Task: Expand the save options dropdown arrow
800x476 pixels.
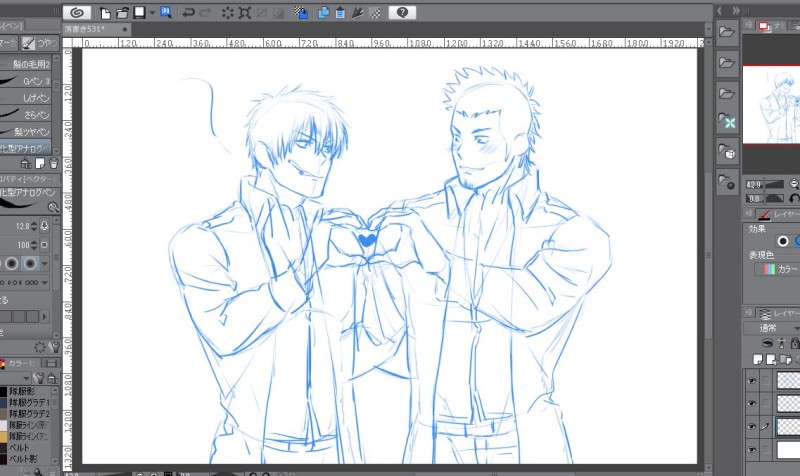Action: 152,13
